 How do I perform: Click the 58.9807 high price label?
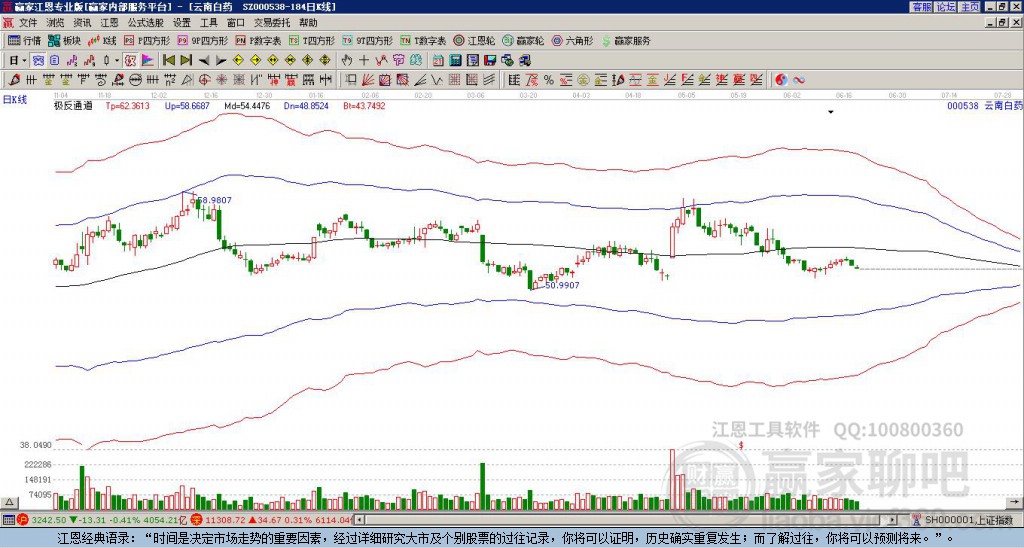[x=214, y=200]
